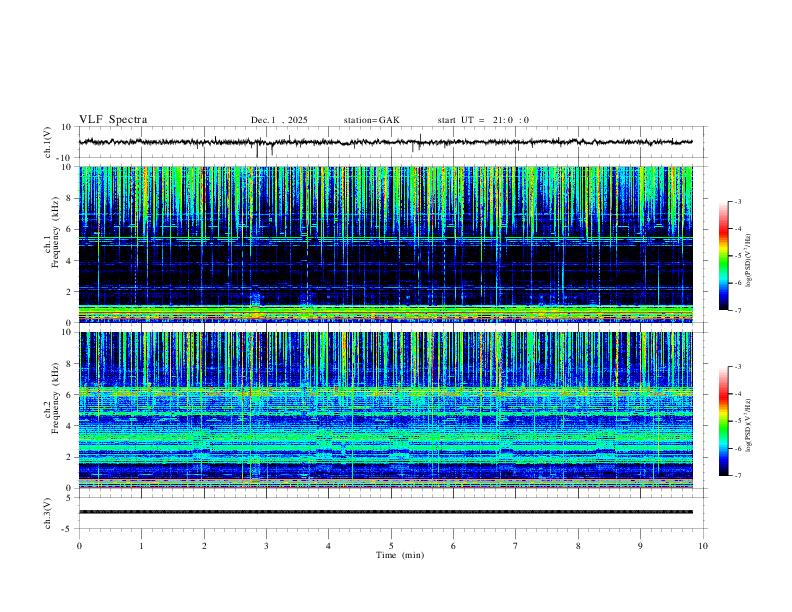Click the "6" minute tick on the time axis
Image resolution: width=792 pixels, height=612 pixels.
454,546
